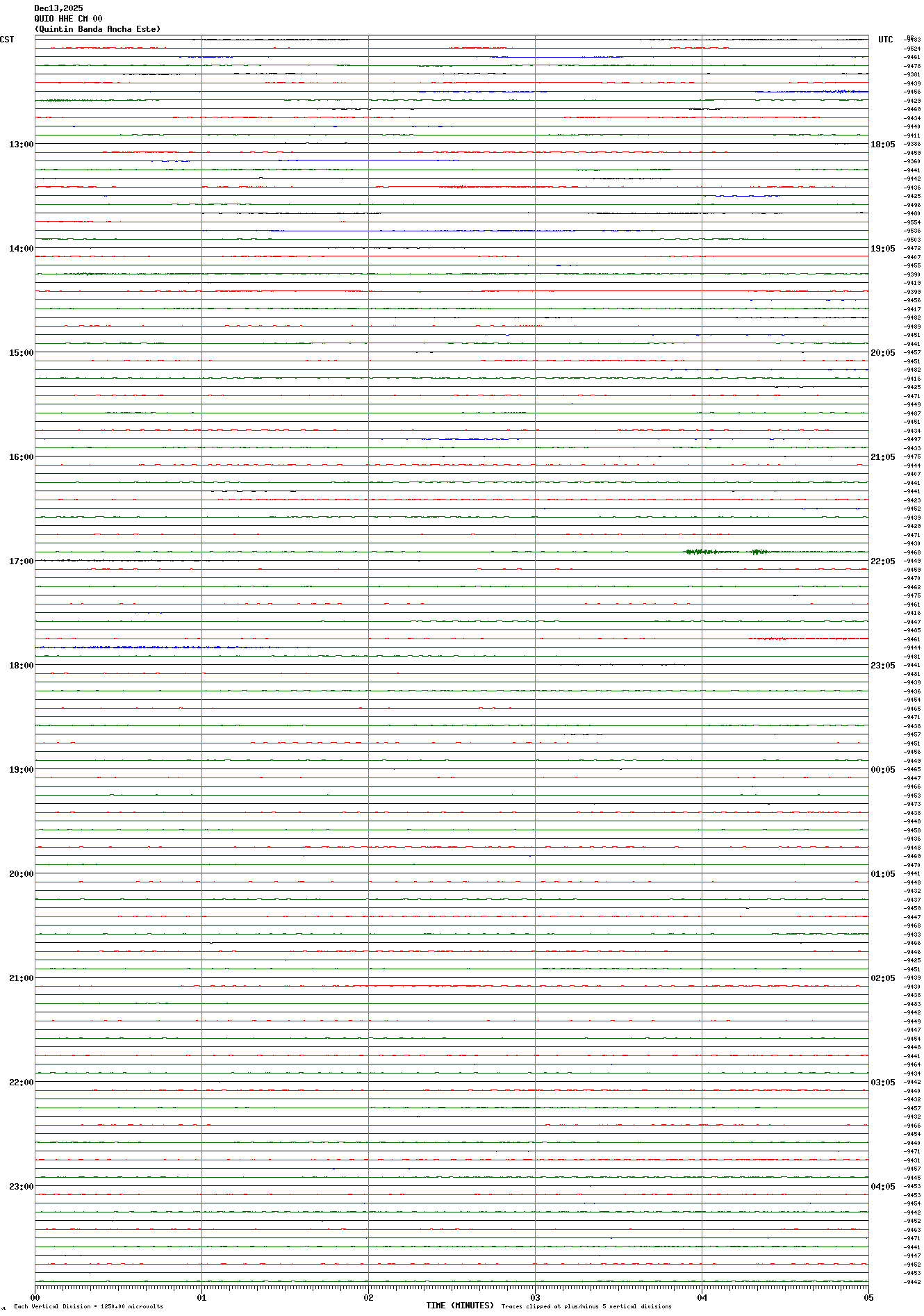Screen dimensions: 924x1316
Task: Select the 17:00 CST time marker
Action: pos(21,561)
